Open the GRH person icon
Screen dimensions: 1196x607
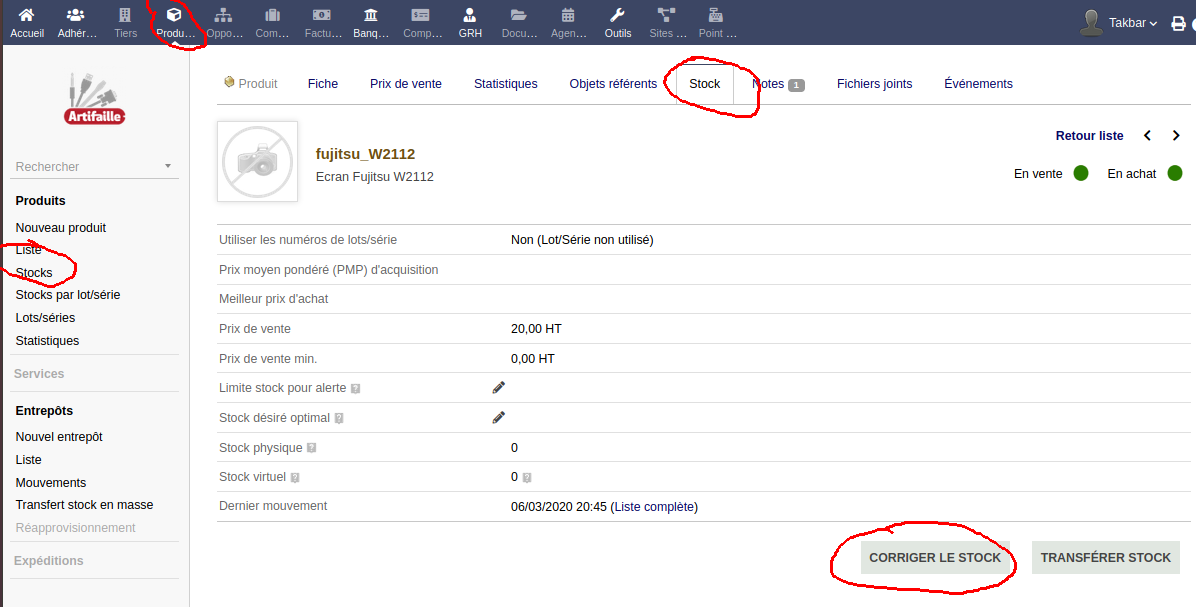coord(470,15)
